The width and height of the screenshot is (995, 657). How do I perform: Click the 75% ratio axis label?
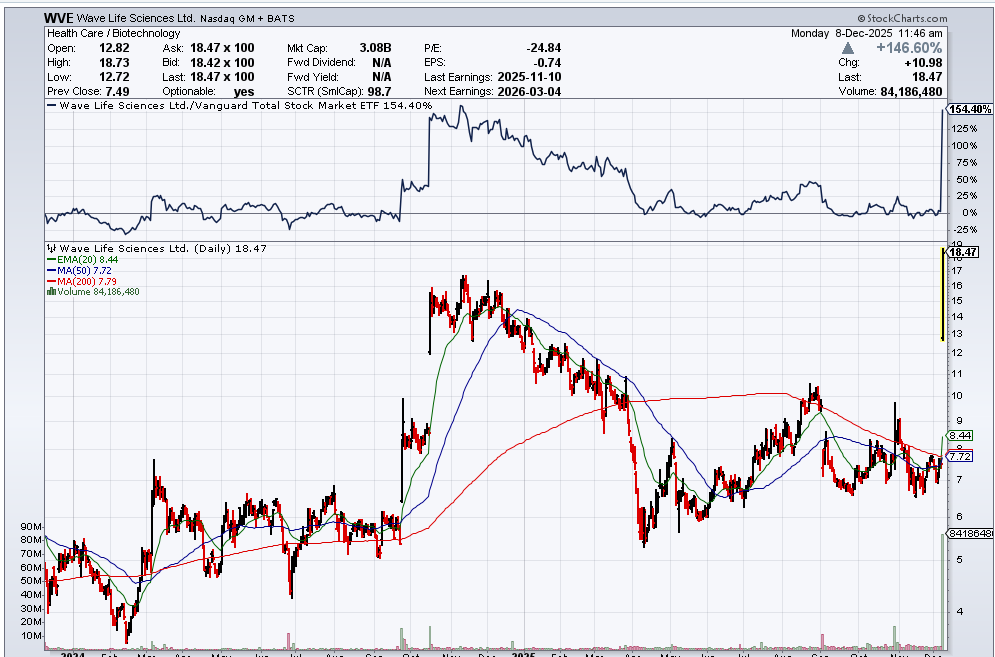coord(967,163)
